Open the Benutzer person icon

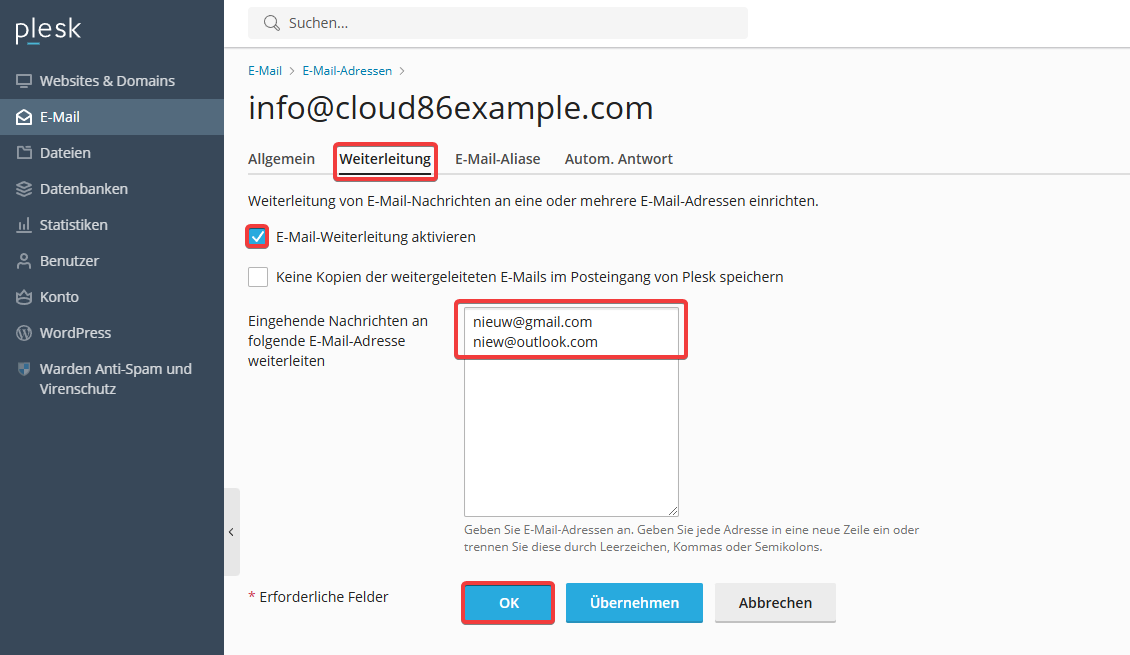(x=24, y=261)
